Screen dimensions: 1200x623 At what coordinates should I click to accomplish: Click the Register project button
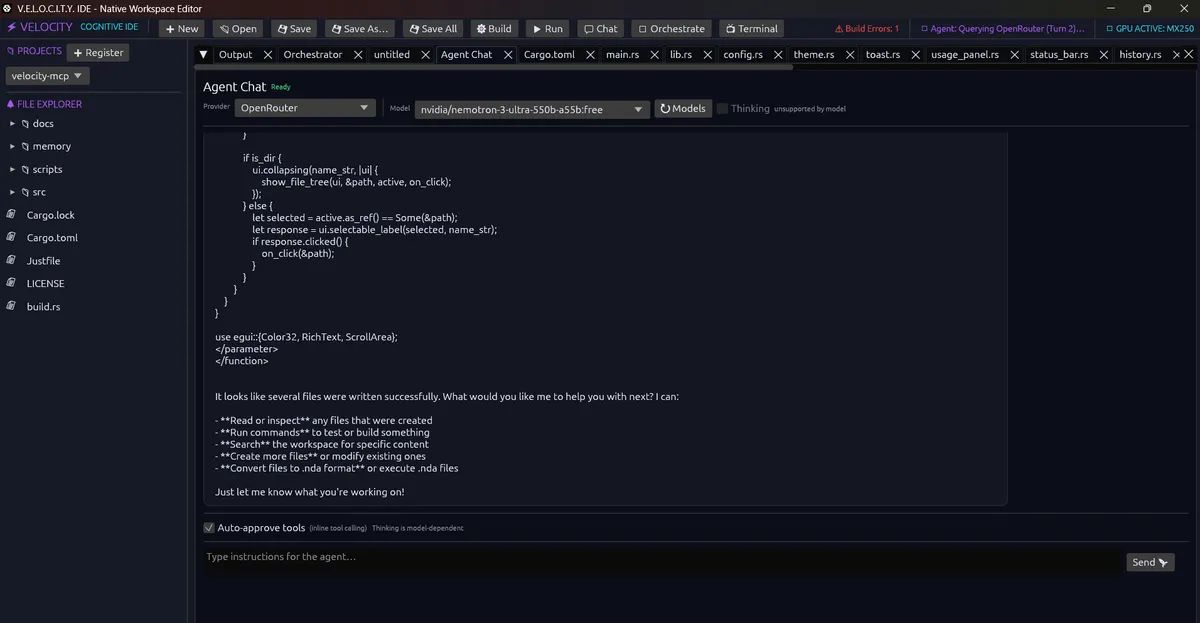pyautogui.click(x=98, y=52)
